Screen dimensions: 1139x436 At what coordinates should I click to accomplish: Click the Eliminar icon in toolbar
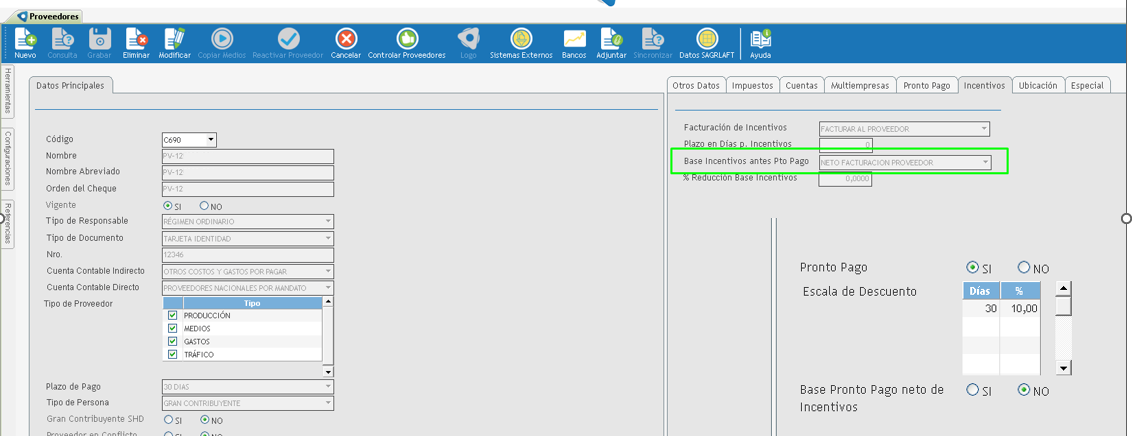(136, 40)
